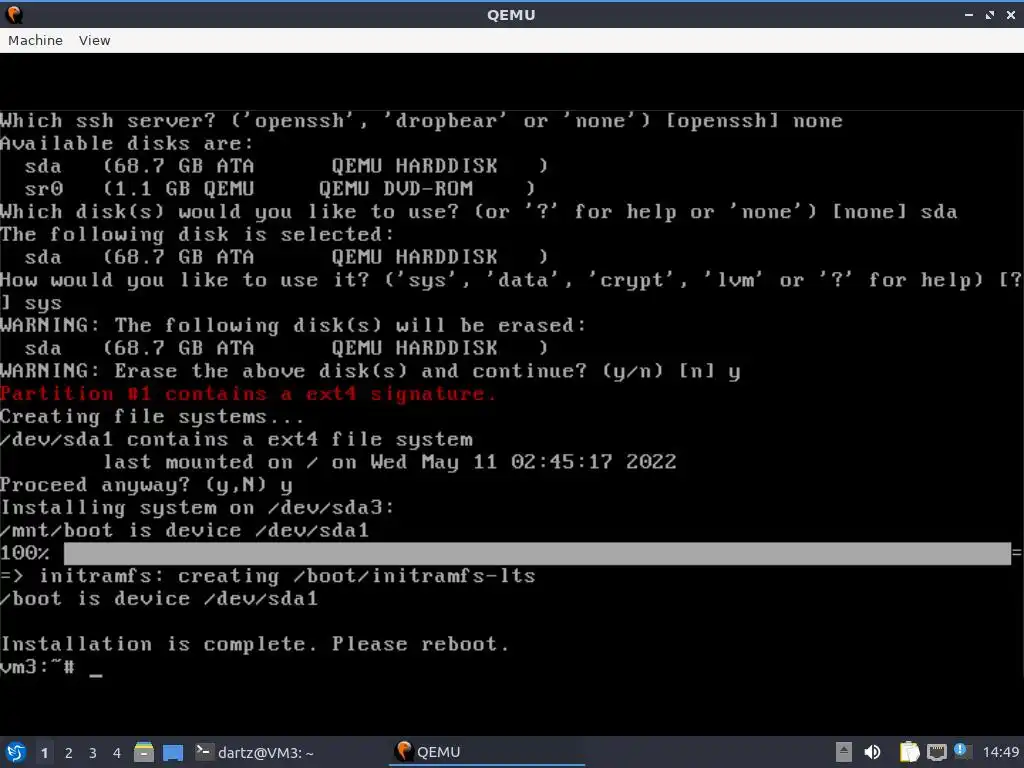
Task: Launch the file manager from taskbar
Action: [x=144, y=752]
